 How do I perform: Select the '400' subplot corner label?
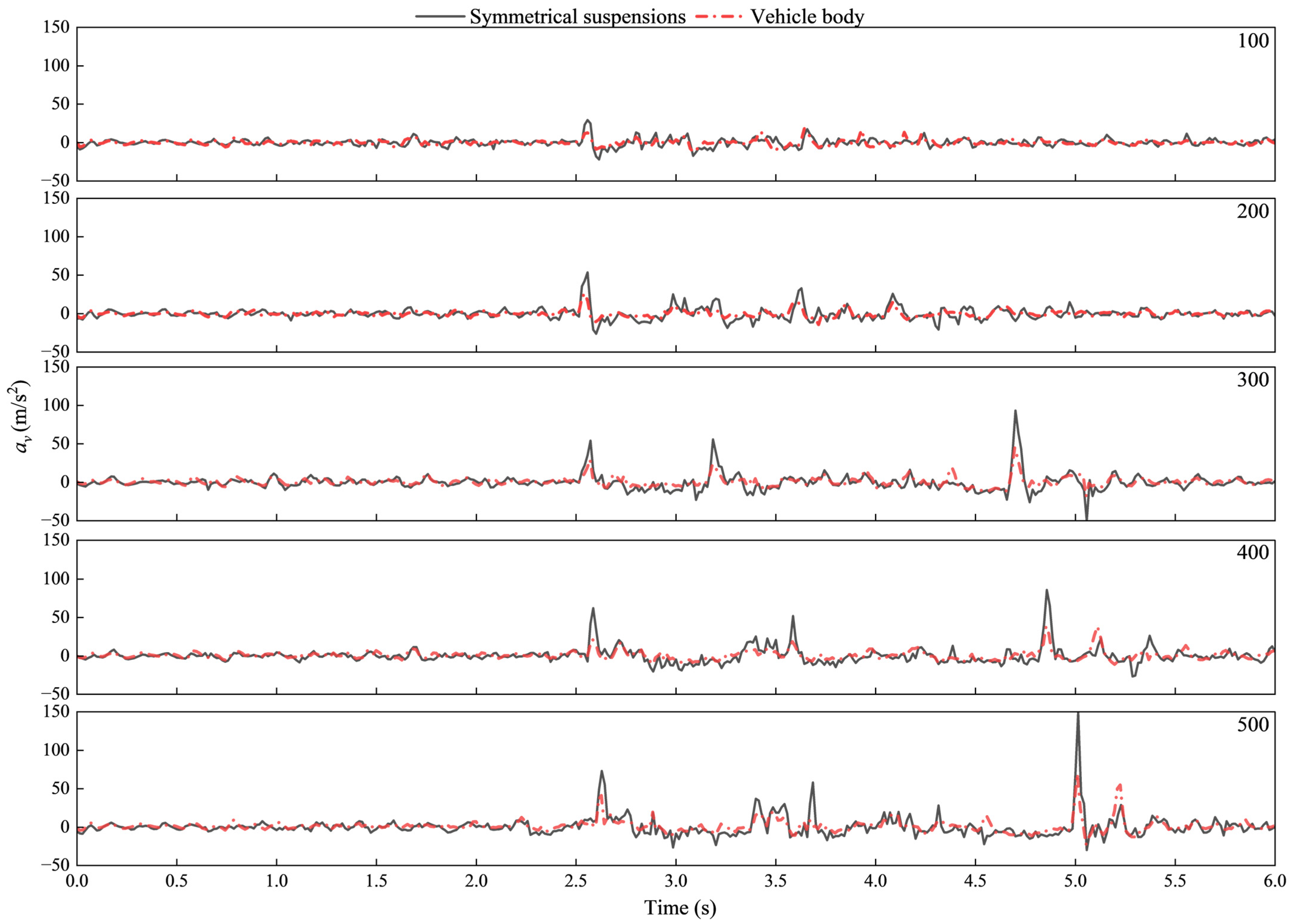(x=1253, y=552)
